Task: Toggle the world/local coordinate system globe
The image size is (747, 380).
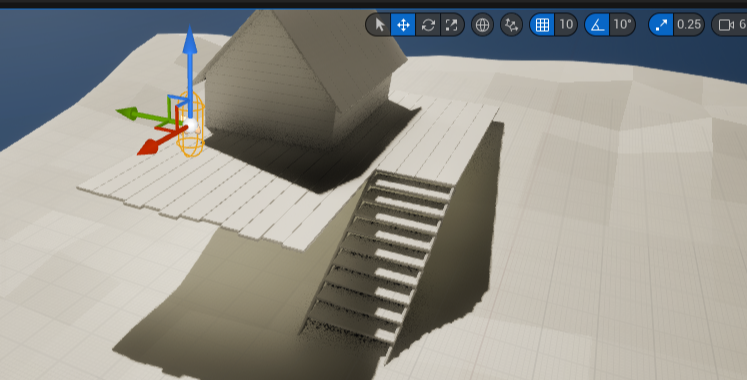Action: [482, 25]
